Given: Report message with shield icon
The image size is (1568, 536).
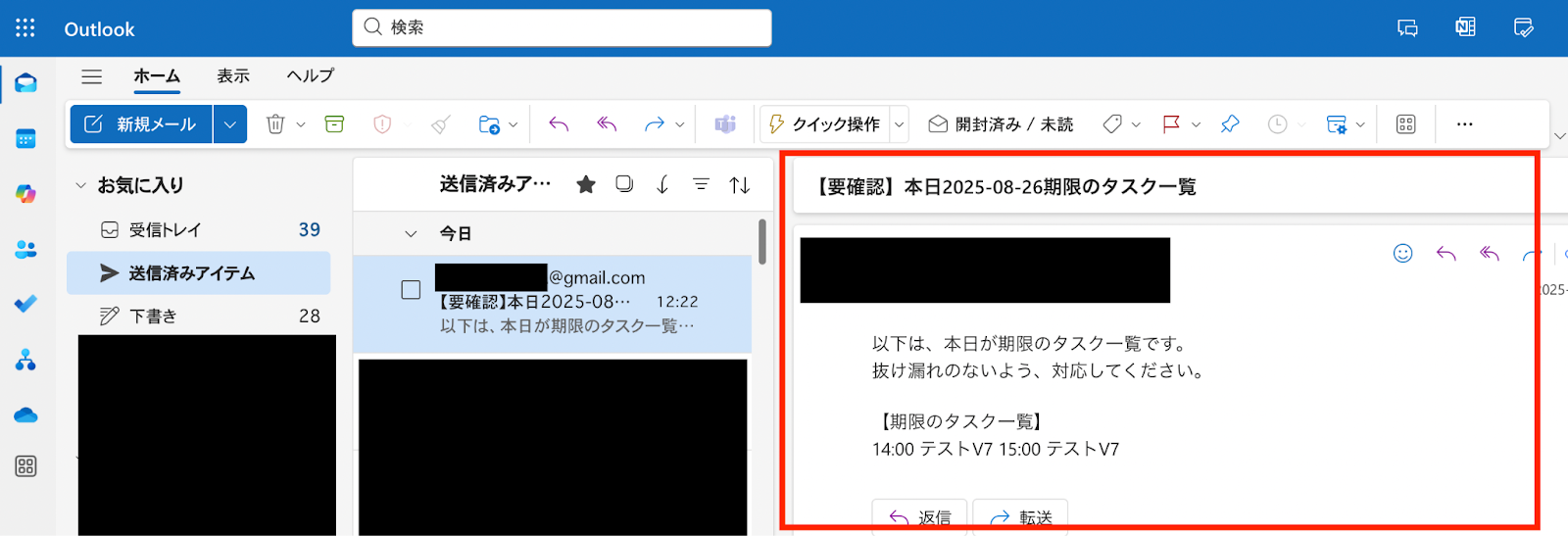Looking at the screenshot, I should click(382, 124).
